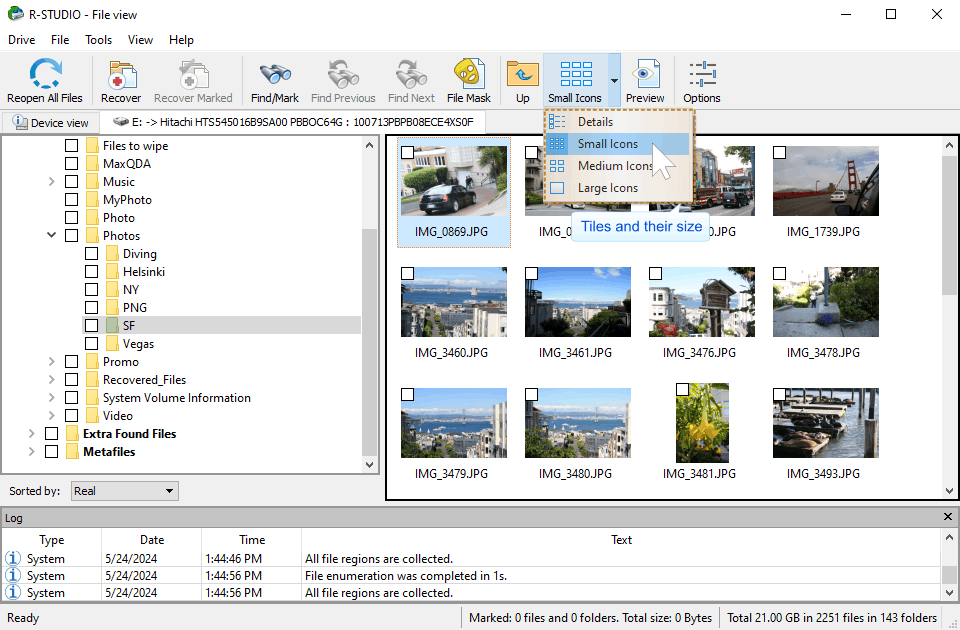This screenshot has height=630, width=960.
Task: Open the Tools menu
Action: coord(98,40)
